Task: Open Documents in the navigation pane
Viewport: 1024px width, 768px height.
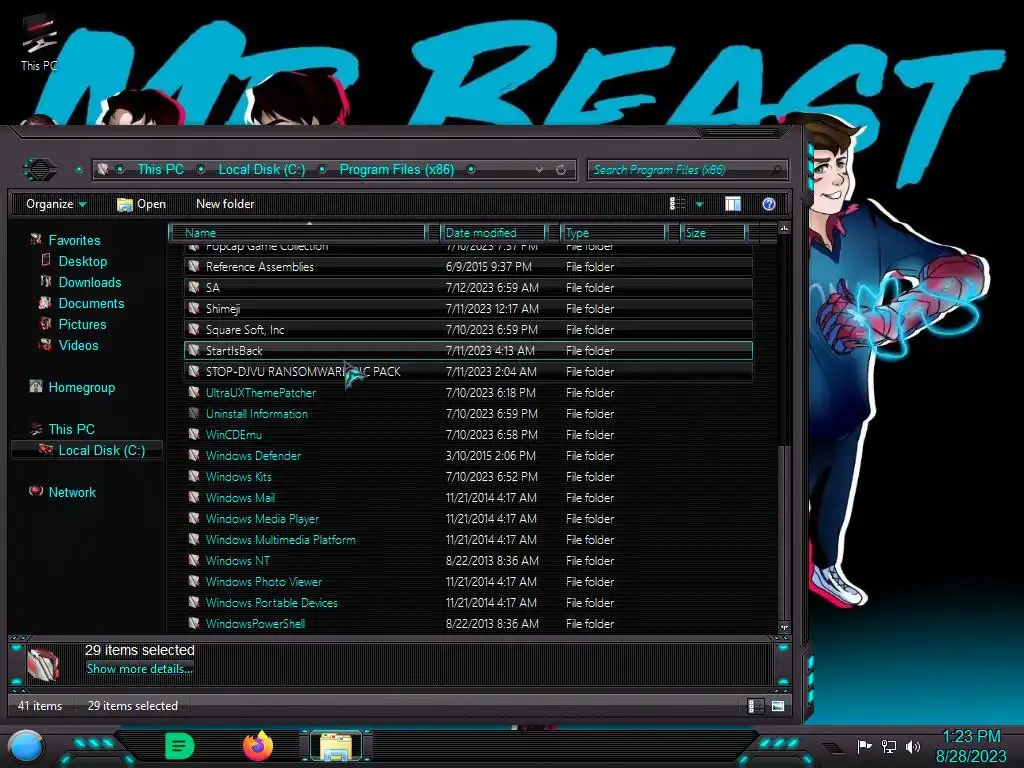Action: 91,303
